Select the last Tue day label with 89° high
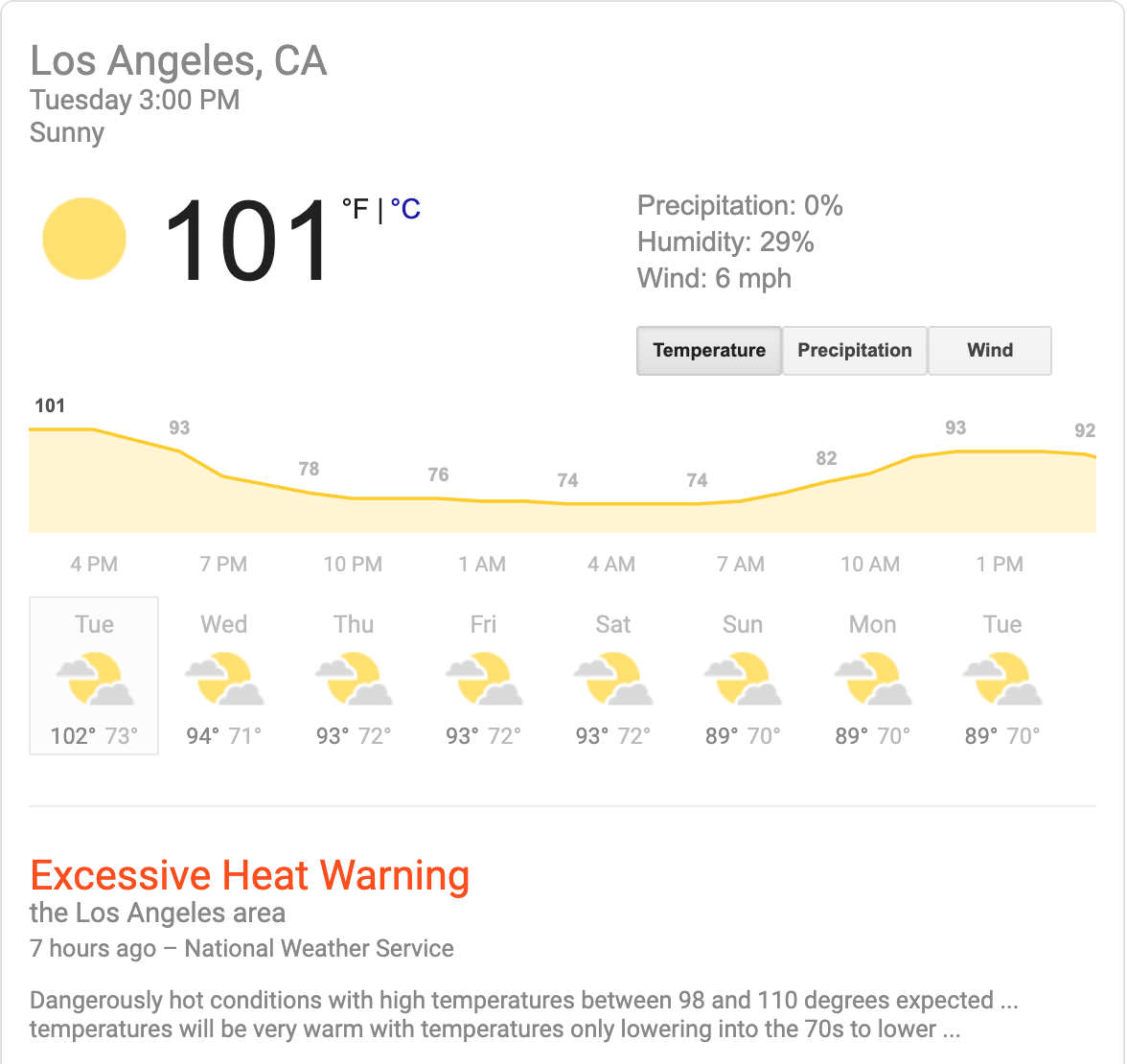The image size is (1127, 1064). (1002, 625)
